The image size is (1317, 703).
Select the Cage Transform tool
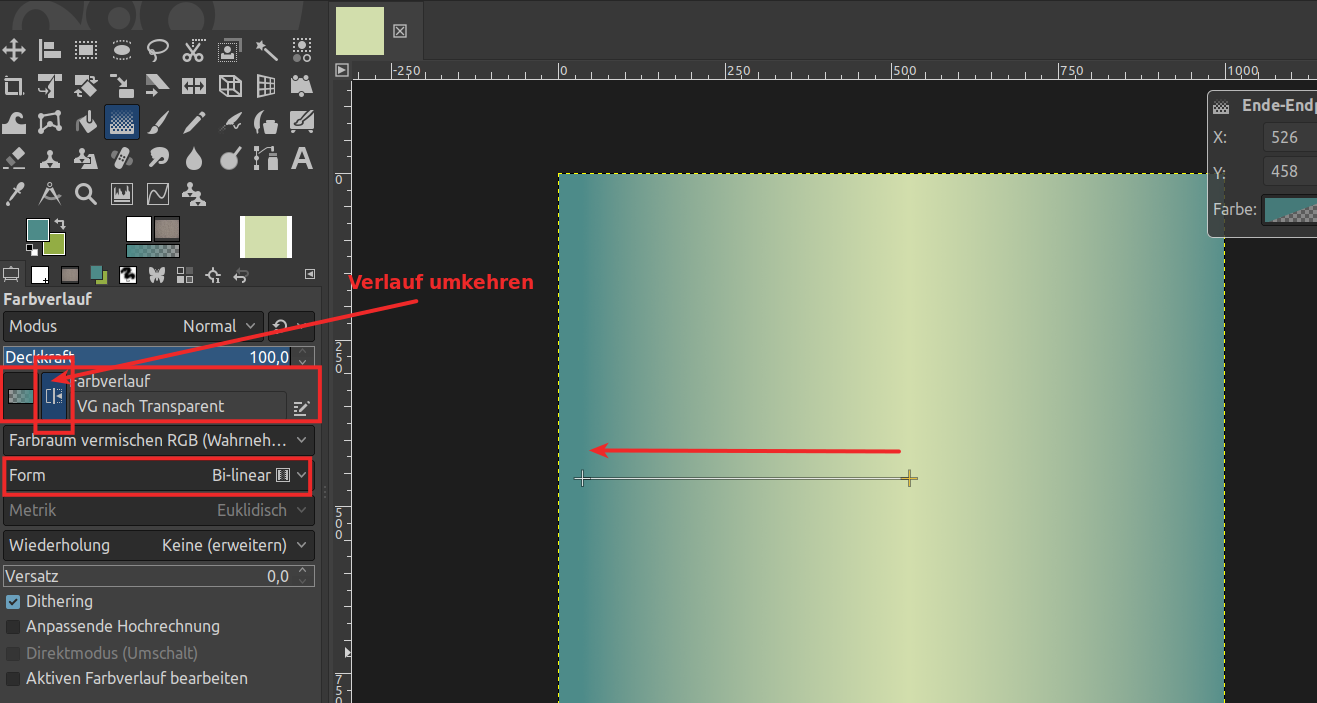click(x=50, y=122)
